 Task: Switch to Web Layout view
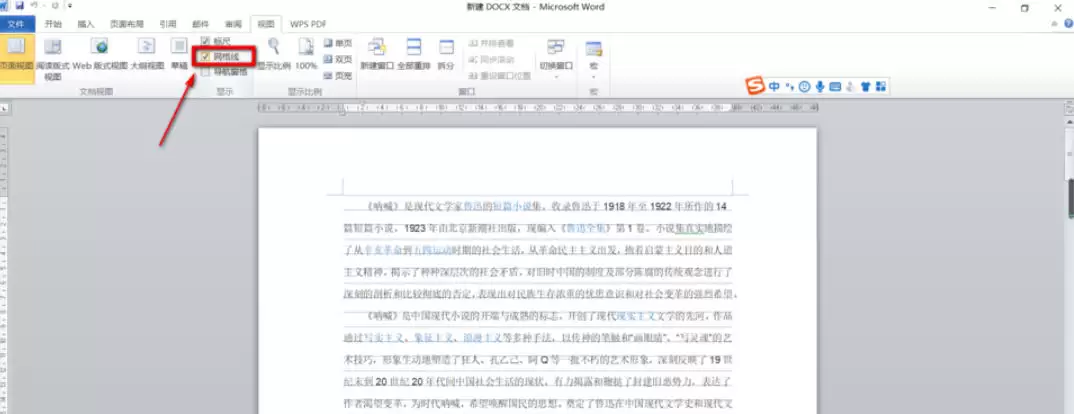pyautogui.click(x=100, y=55)
